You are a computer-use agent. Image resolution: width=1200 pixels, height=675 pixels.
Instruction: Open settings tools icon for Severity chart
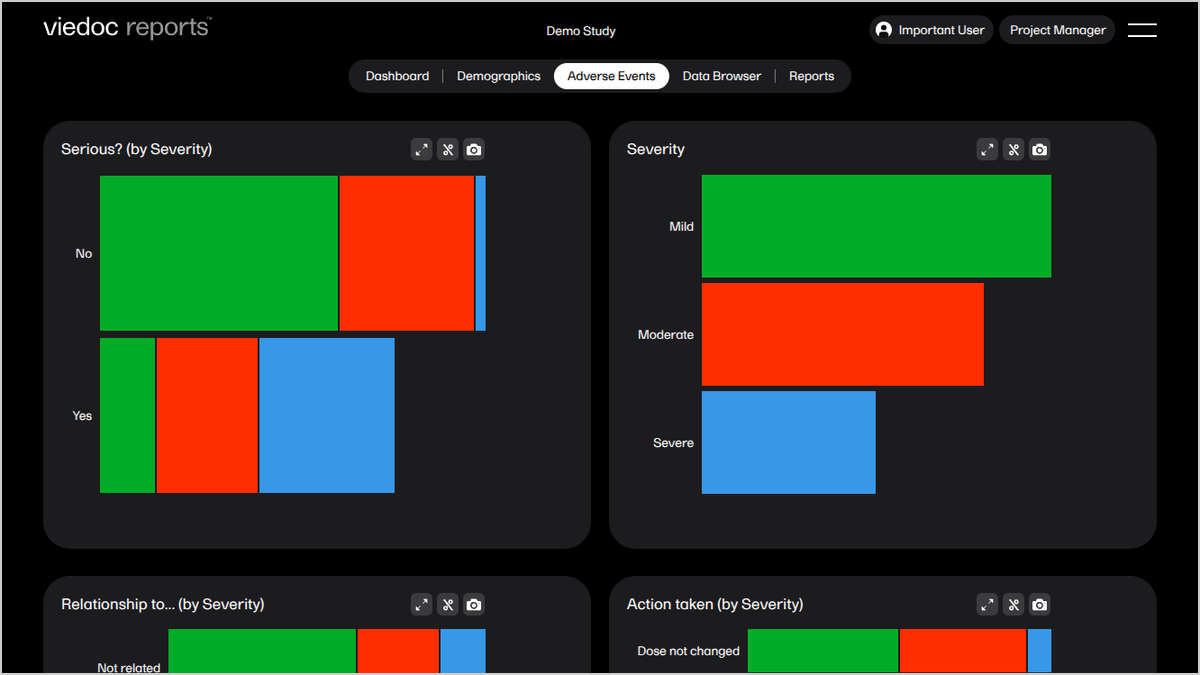coord(1014,150)
